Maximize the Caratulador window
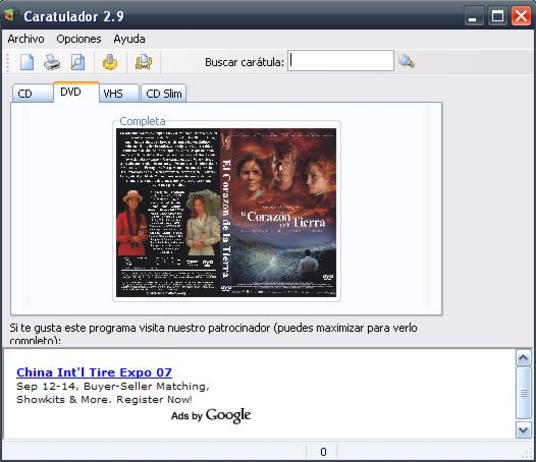The height and width of the screenshot is (462, 536). pos(497,16)
